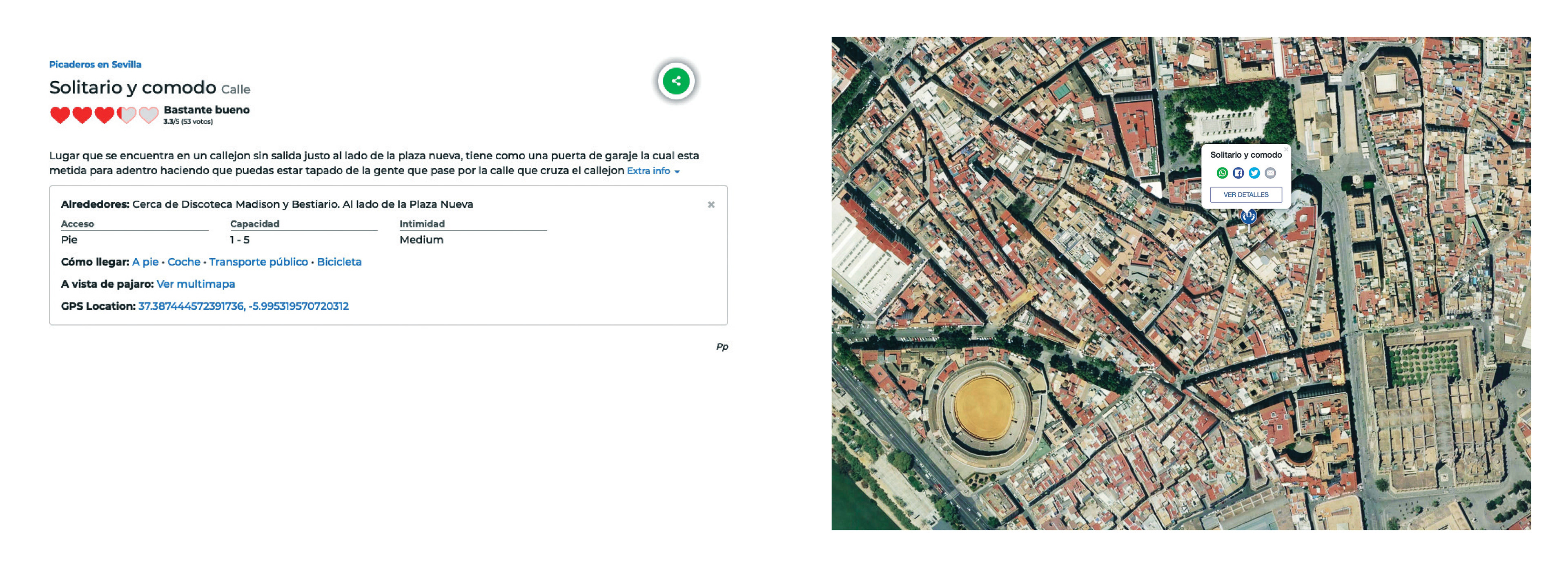Rate with the first heart
The height and width of the screenshot is (567, 1568).
point(60,114)
